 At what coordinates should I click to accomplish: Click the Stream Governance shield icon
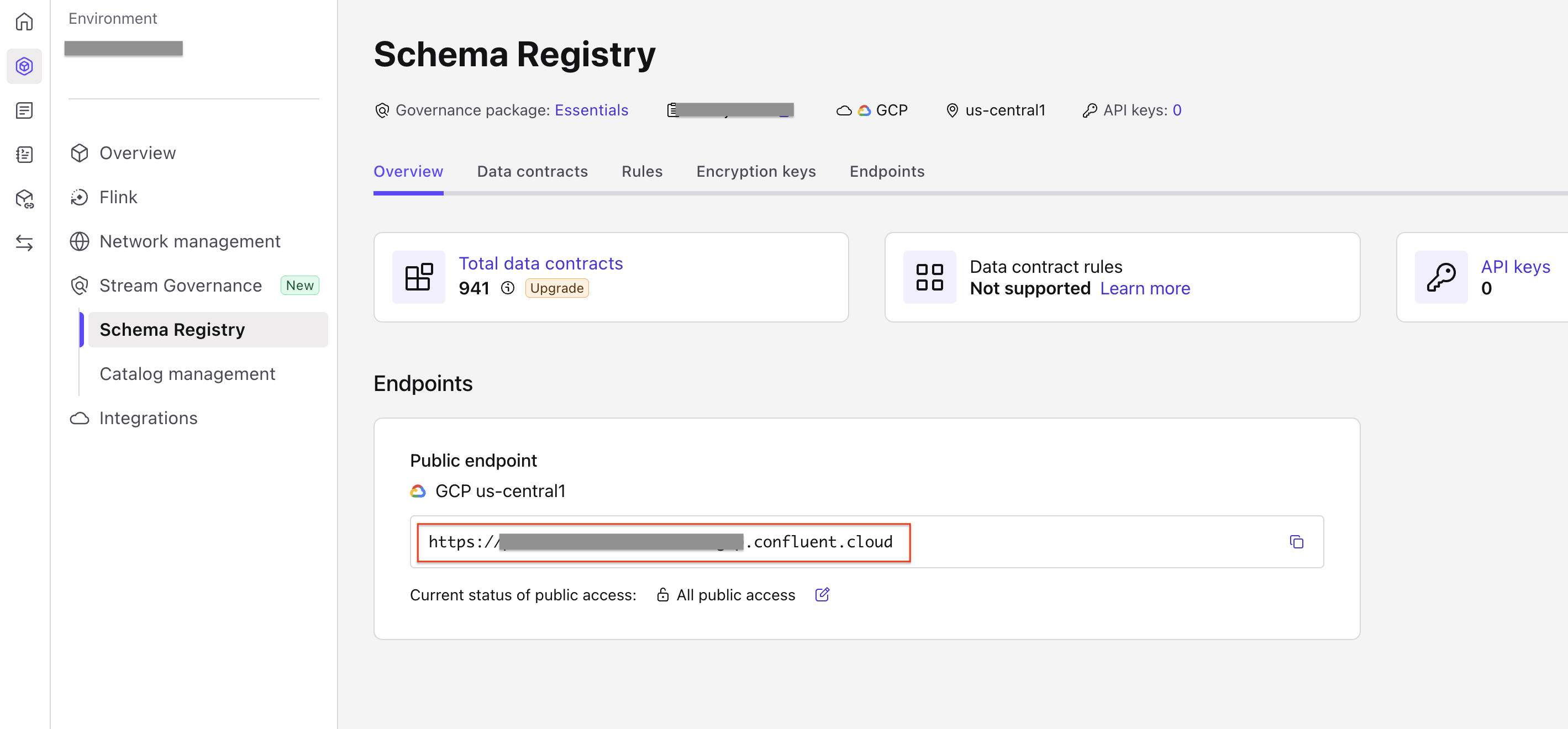tap(80, 286)
